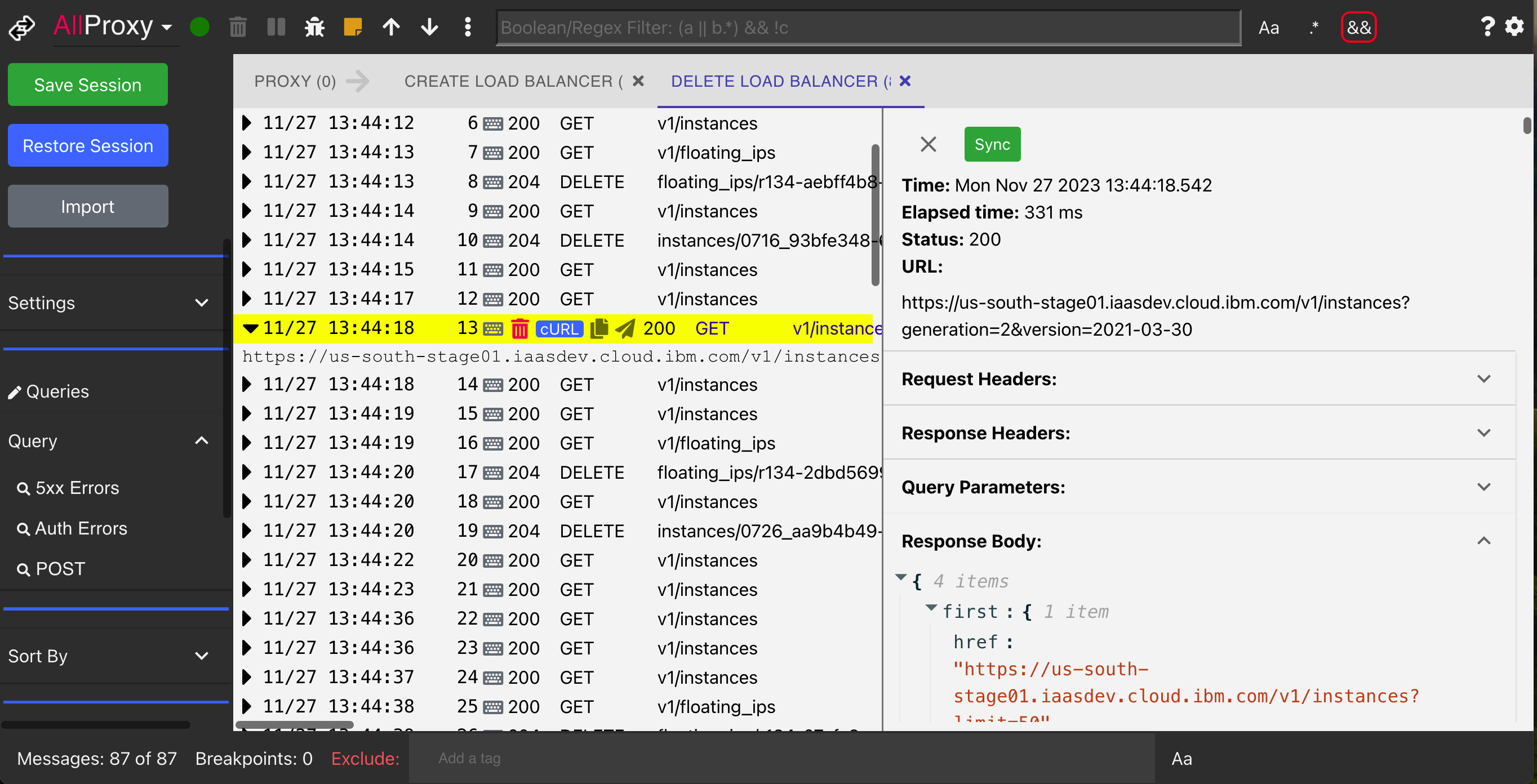
Task: Switch to Create Load Balancer tab
Action: click(513, 81)
